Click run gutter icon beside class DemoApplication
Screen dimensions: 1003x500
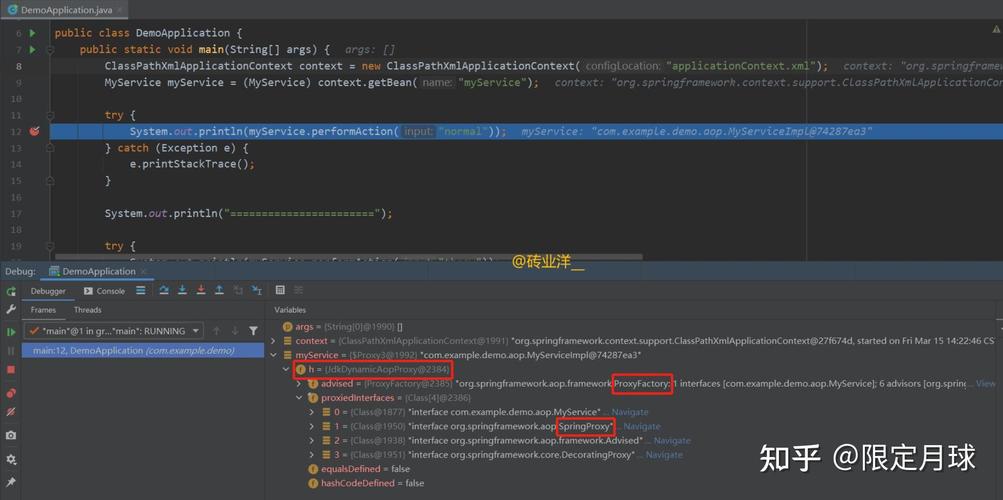(x=33, y=33)
